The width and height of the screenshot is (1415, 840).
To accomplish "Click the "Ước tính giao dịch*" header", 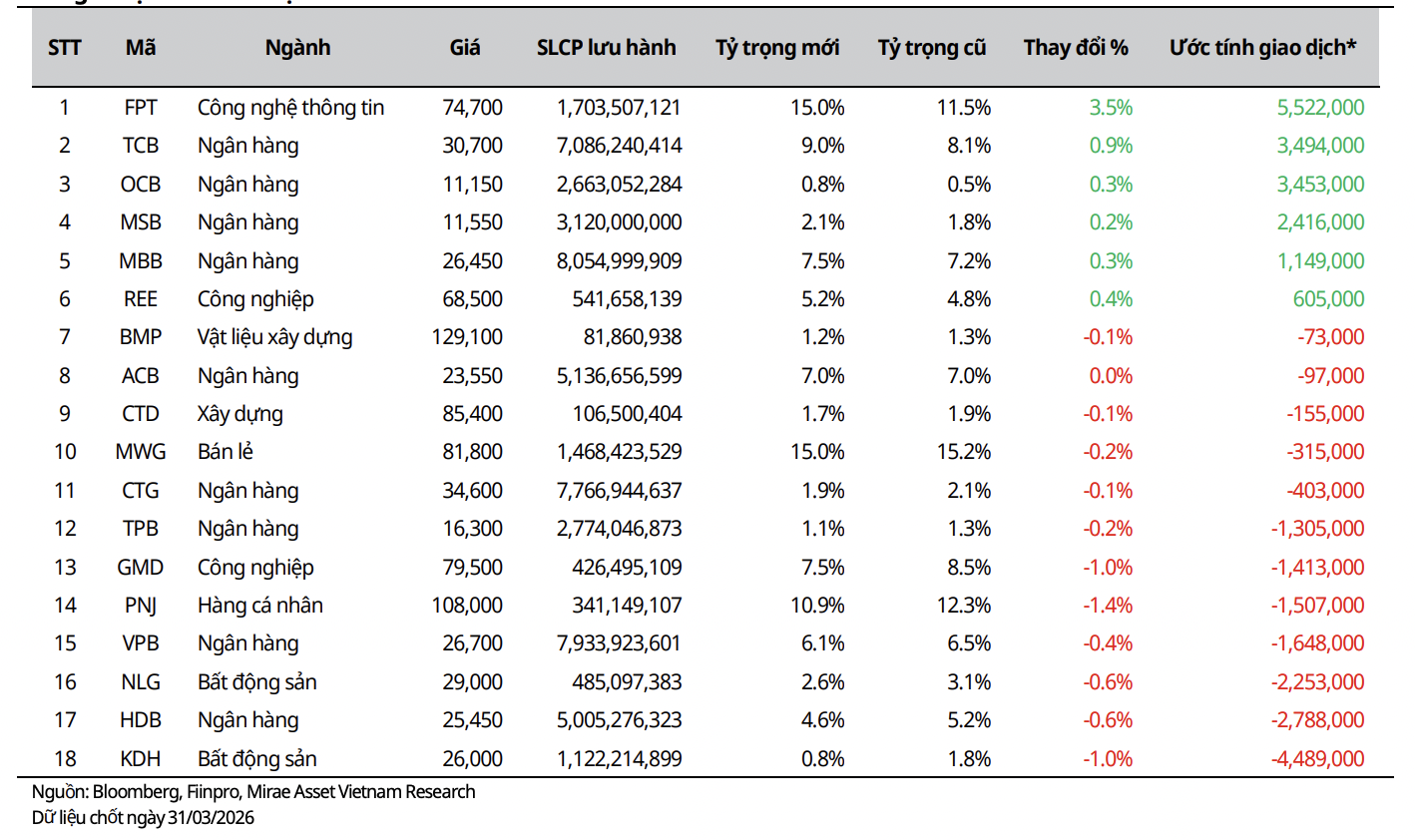I will 1262,48.
